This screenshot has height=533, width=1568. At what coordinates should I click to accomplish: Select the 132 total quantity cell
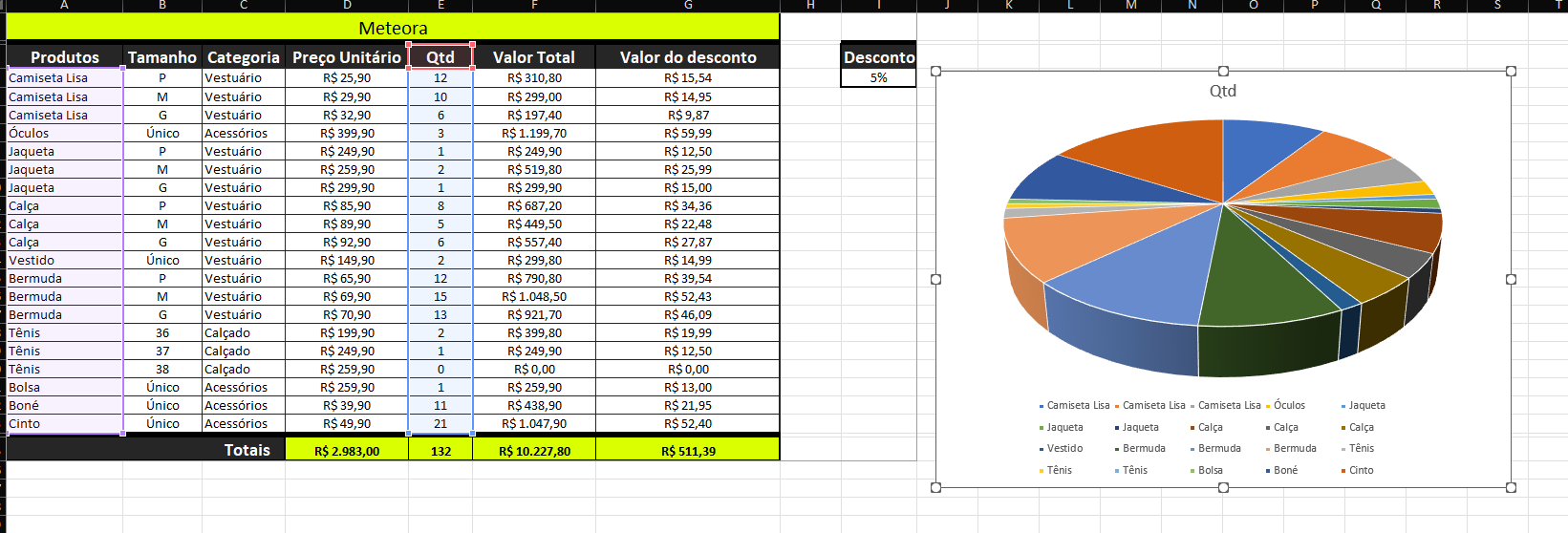click(440, 450)
